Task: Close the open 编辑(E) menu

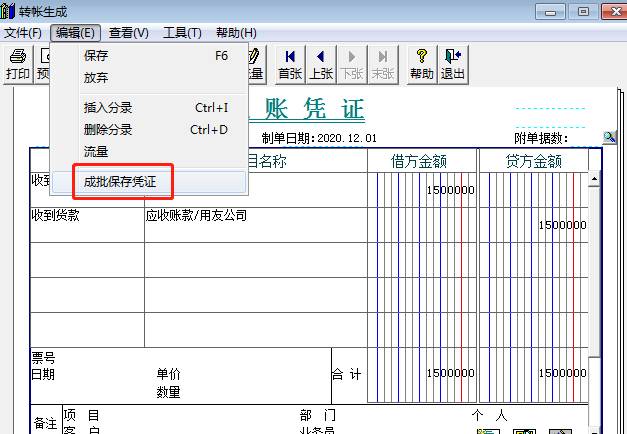Action: click(x=75, y=33)
